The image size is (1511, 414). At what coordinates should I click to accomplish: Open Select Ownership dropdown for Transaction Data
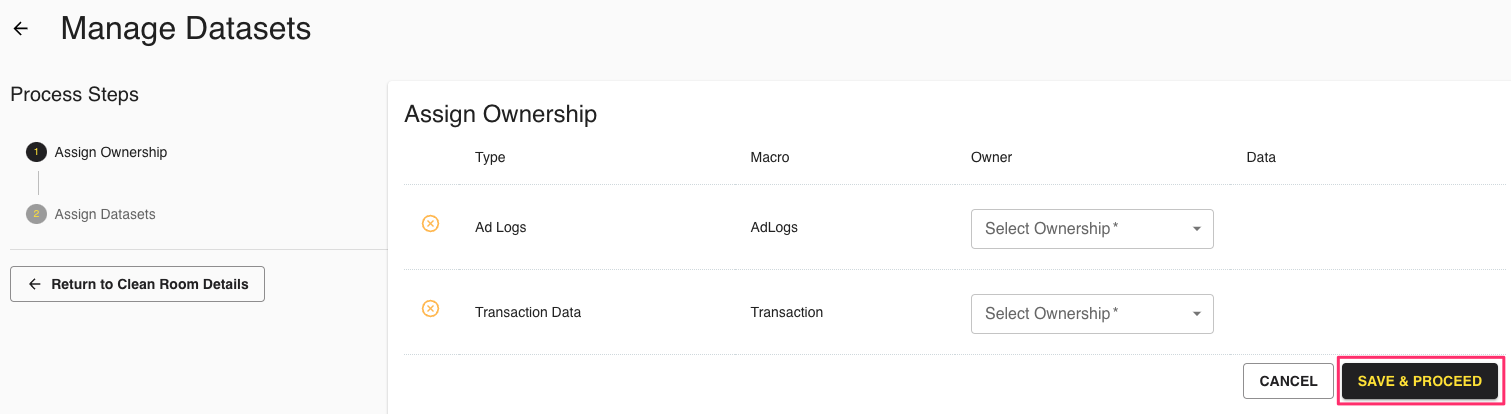click(1092, 314)
